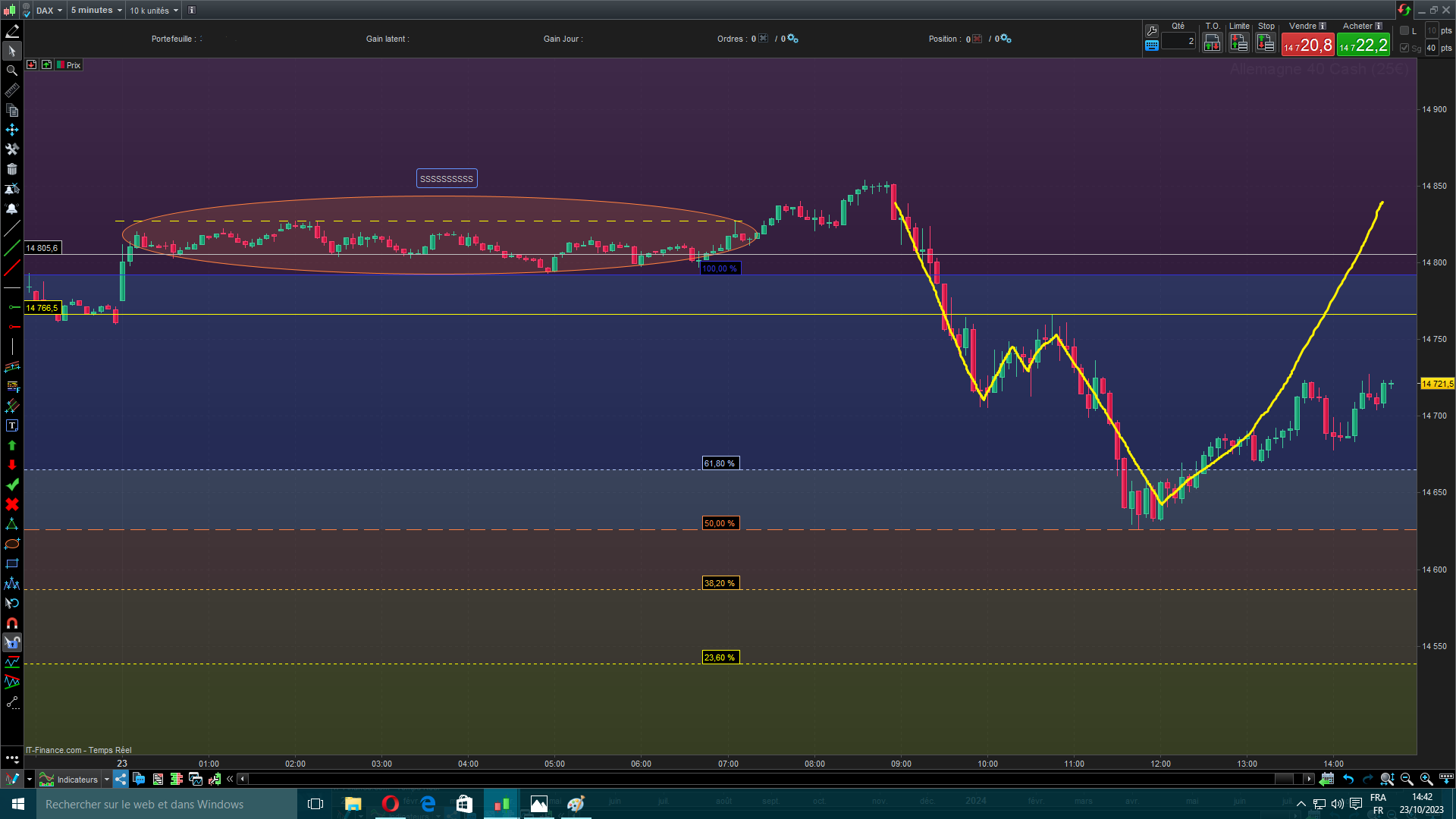
Task: Select the ellipse drawing tool
Action: pyautogui.click(x=12, y=544)
